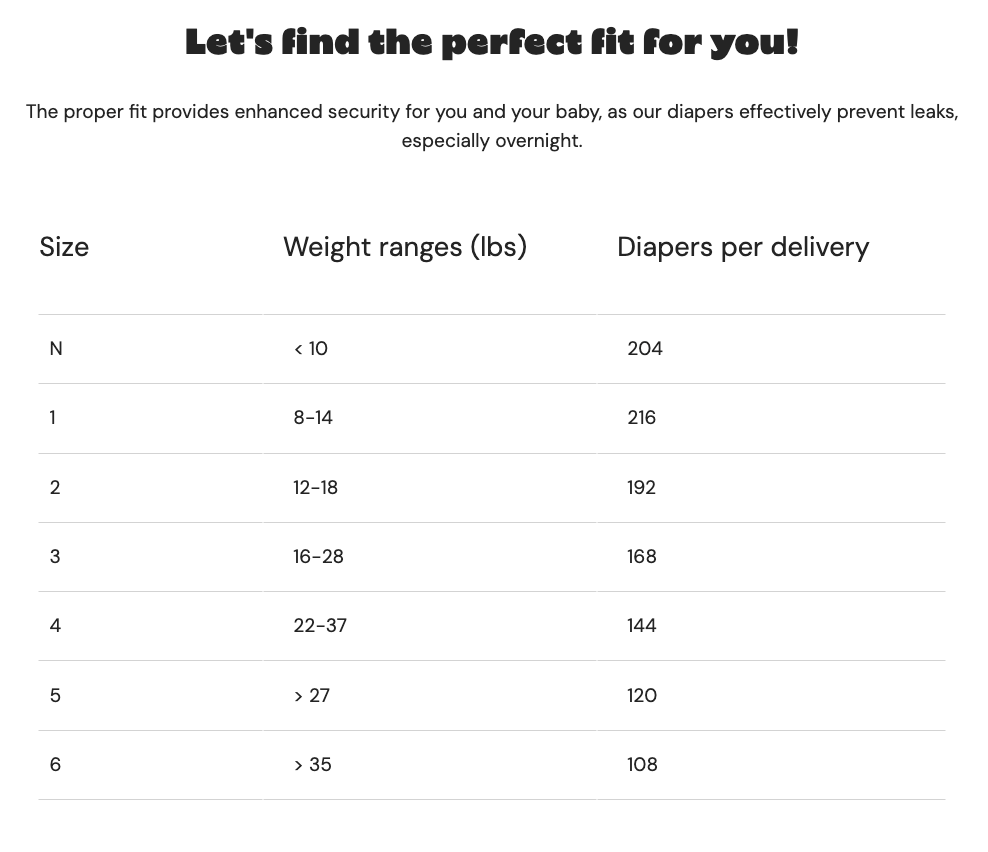Select the Size column header
988x852 pixels.
click(x=64, y=246)
